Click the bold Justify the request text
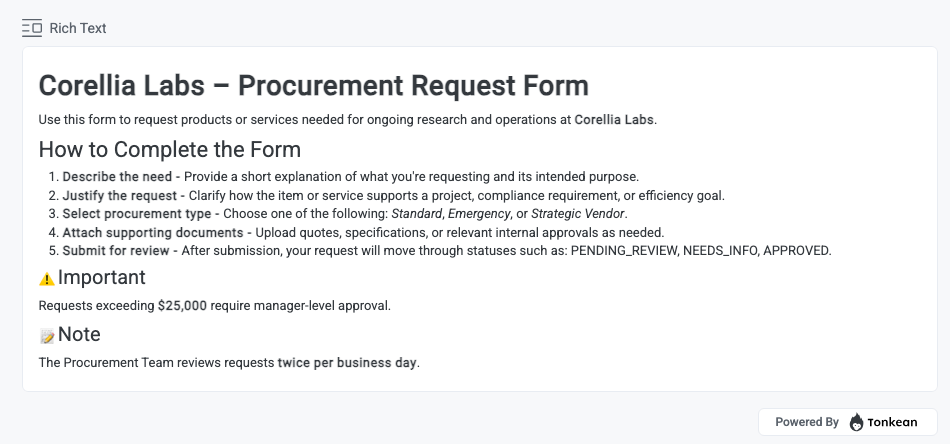The height and width of the screenshot is (444, 950). click(x=120, y=195)
